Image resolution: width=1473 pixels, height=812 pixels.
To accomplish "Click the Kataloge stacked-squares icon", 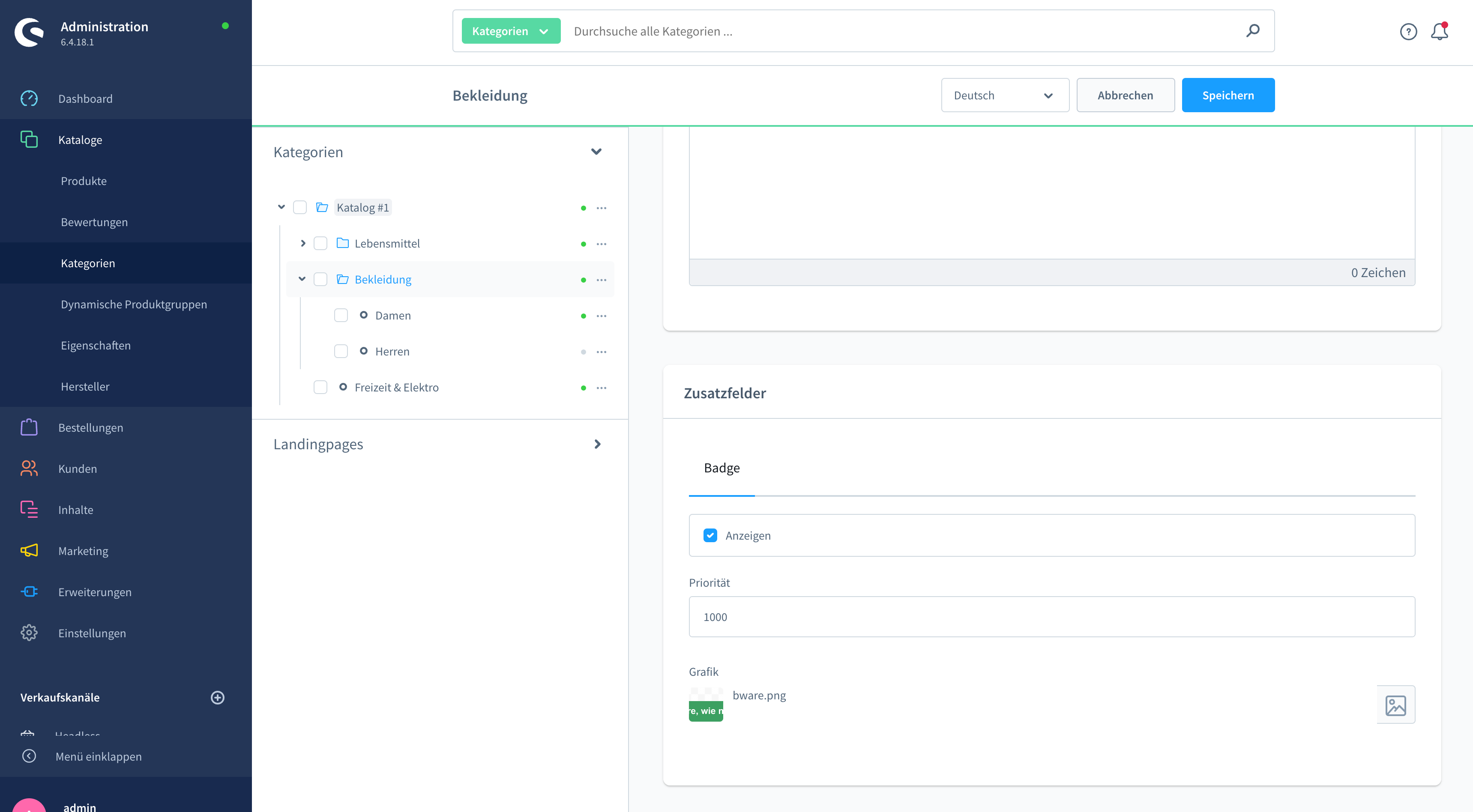I will coord(29,140).
